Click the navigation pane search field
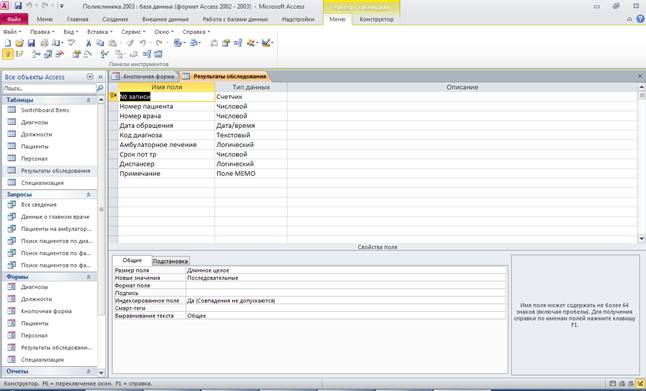This screenshot has width=646, height=391. click(x=49, y=88)
